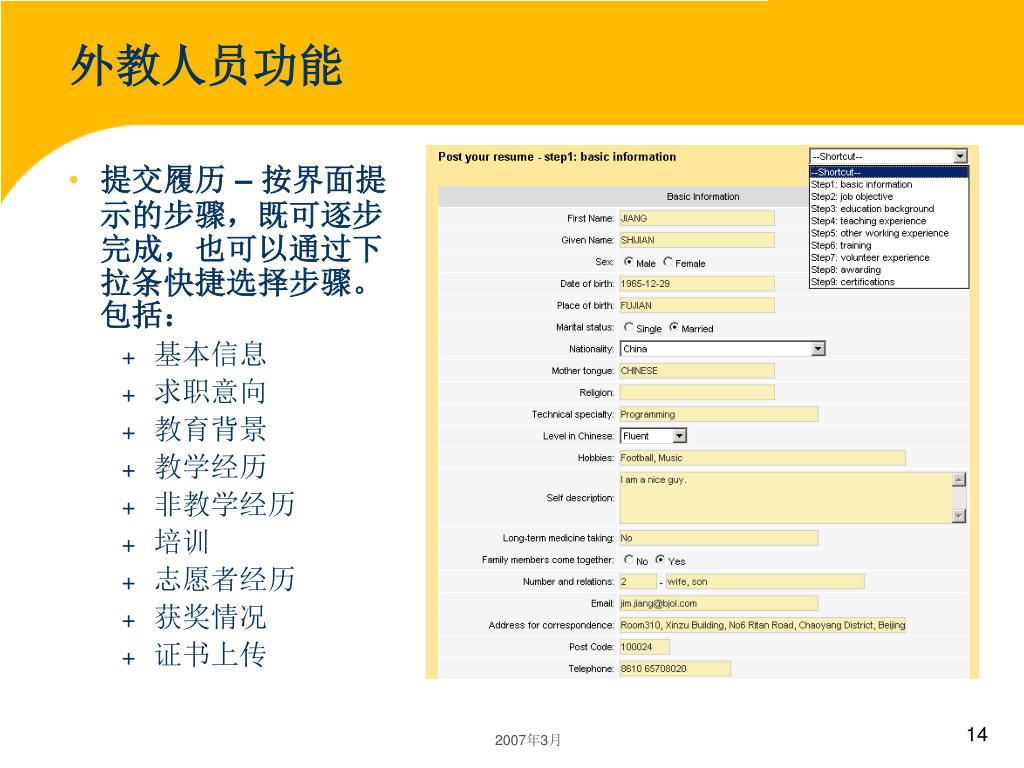1024x768 pixels.
Task: Select Yes for family members coming
Action: click(x=660, y=560)
